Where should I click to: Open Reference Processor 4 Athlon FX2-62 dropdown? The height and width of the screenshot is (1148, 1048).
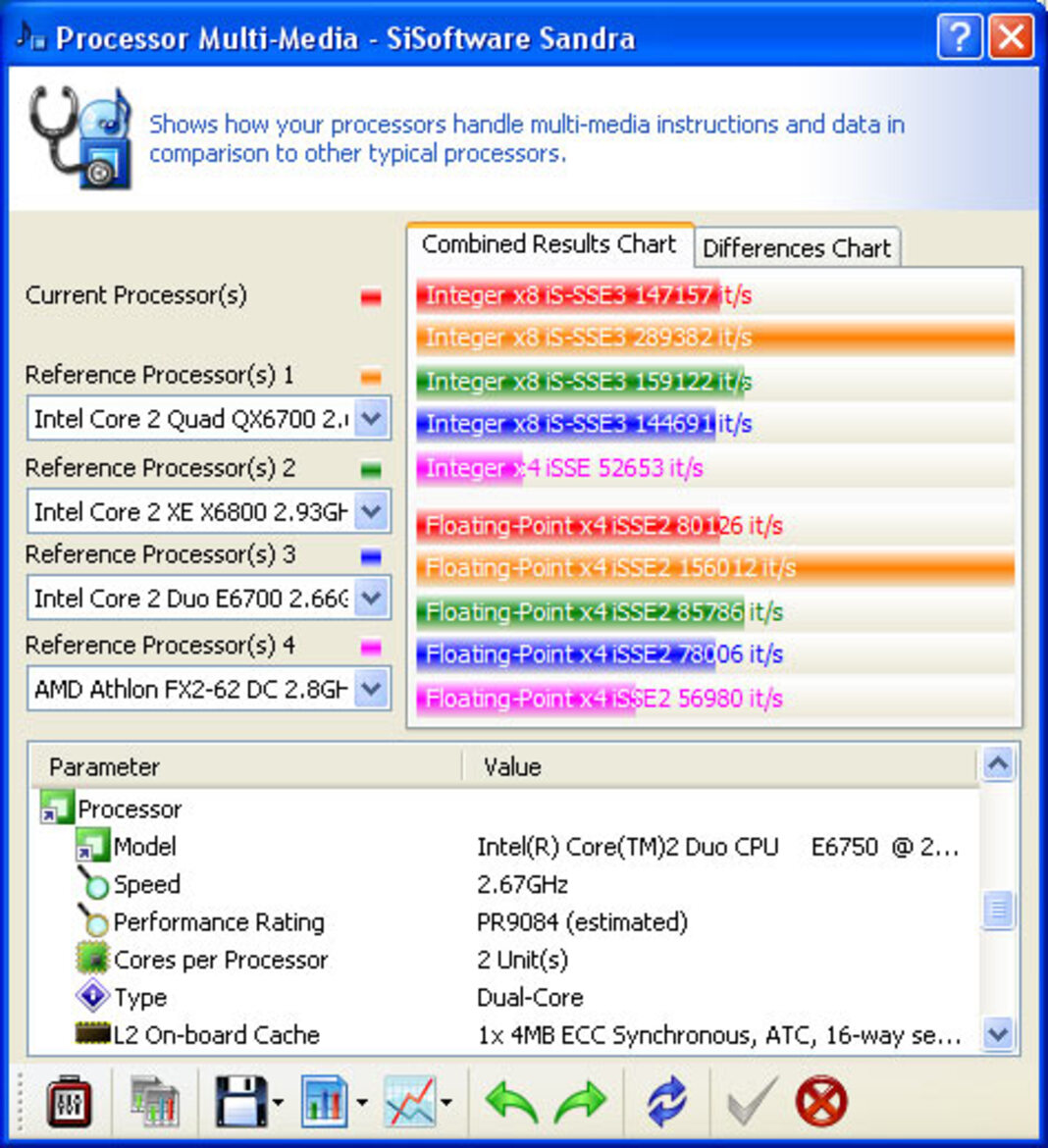coord(372,688)
